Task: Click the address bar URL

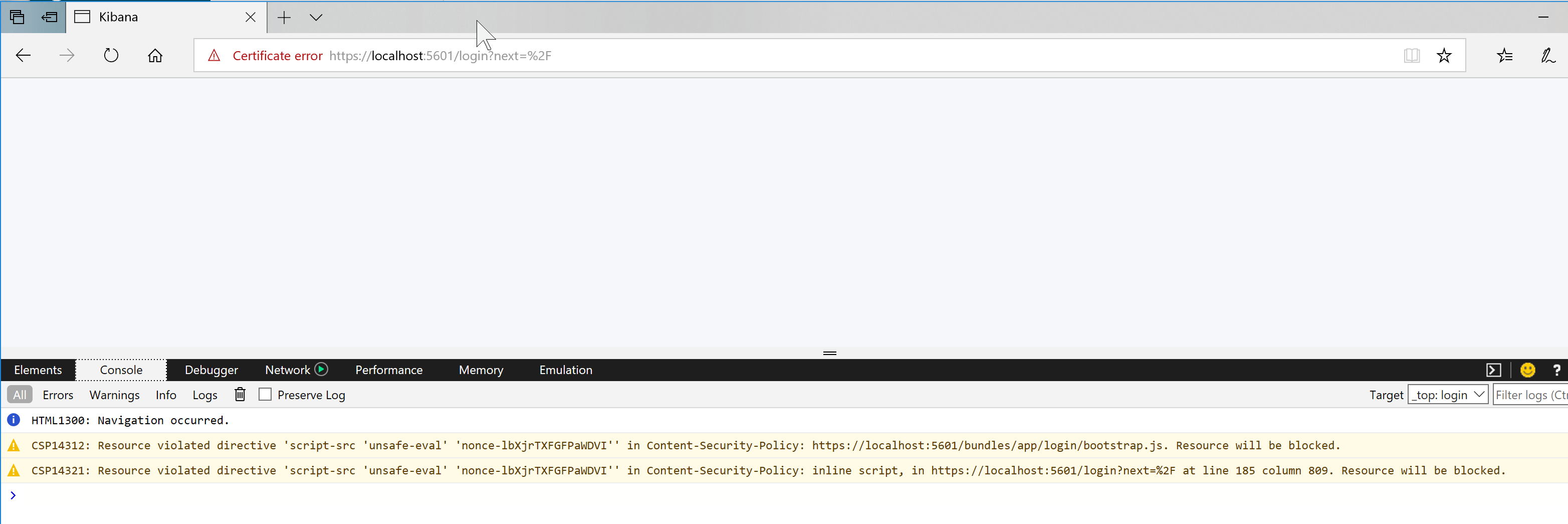Action: pyautogui.click(x=440, y=56)
